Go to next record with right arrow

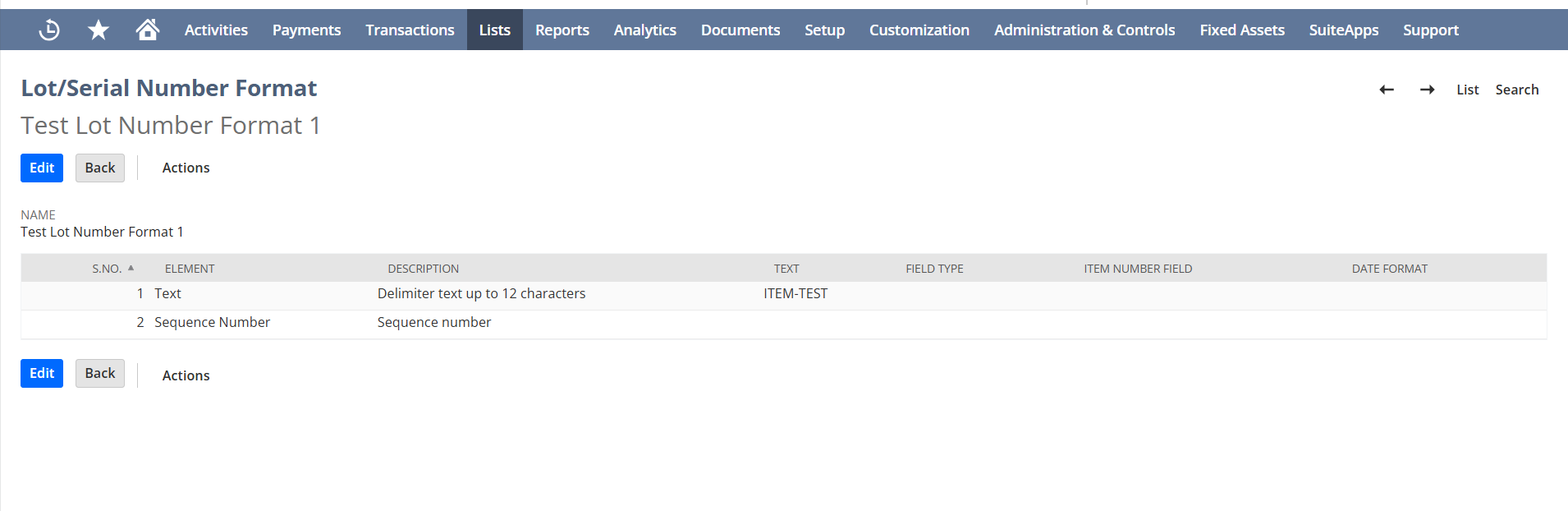pyautogui.click(x=1428, y=90)
